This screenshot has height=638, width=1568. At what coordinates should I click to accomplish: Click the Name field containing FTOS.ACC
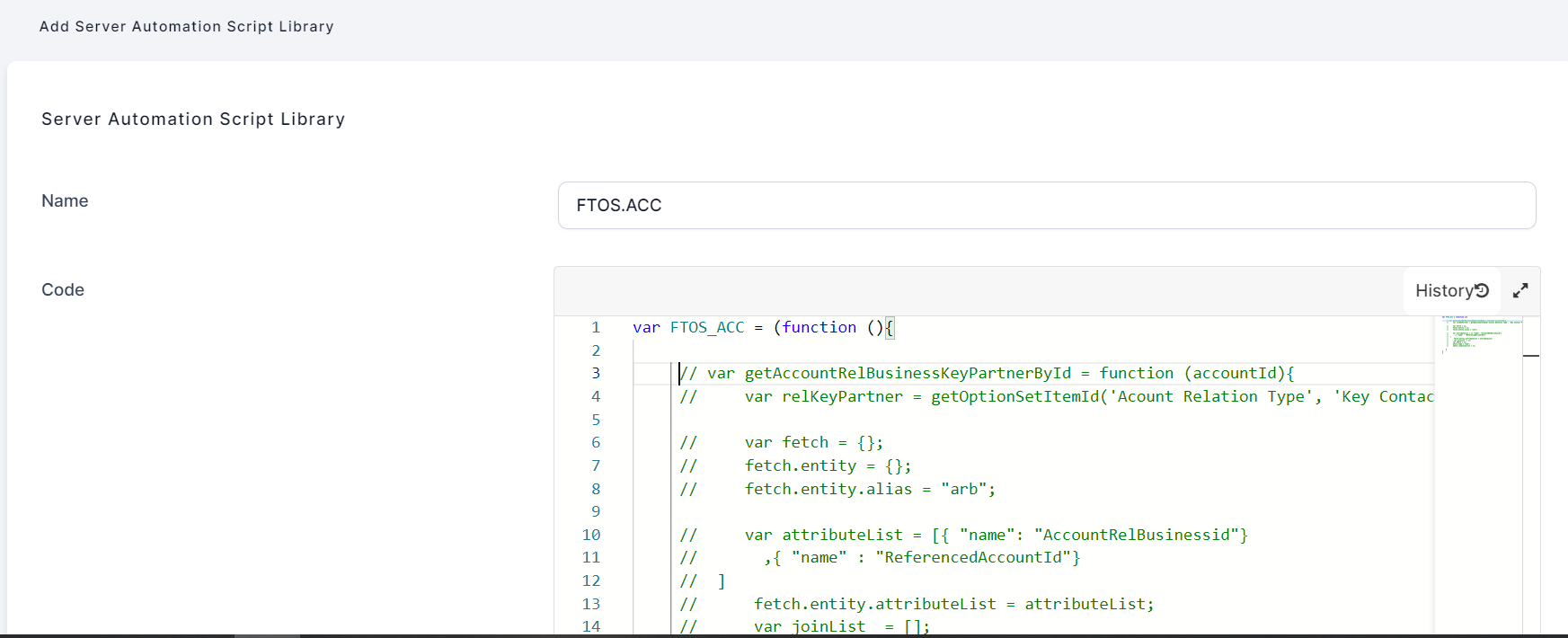coord(1046,206)
